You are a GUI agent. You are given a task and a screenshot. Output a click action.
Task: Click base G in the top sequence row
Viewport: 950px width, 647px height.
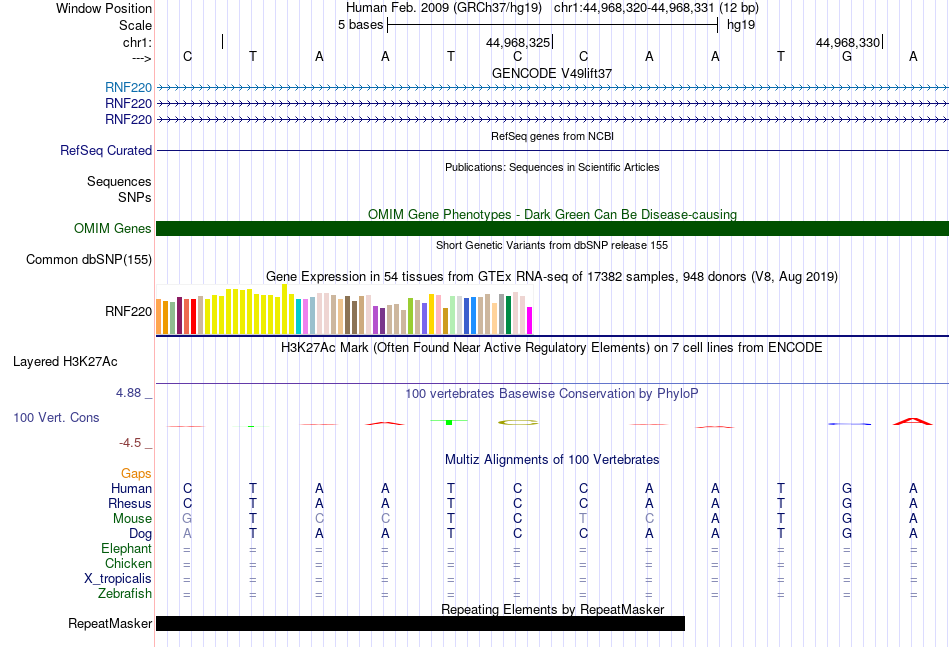point(847,57)
